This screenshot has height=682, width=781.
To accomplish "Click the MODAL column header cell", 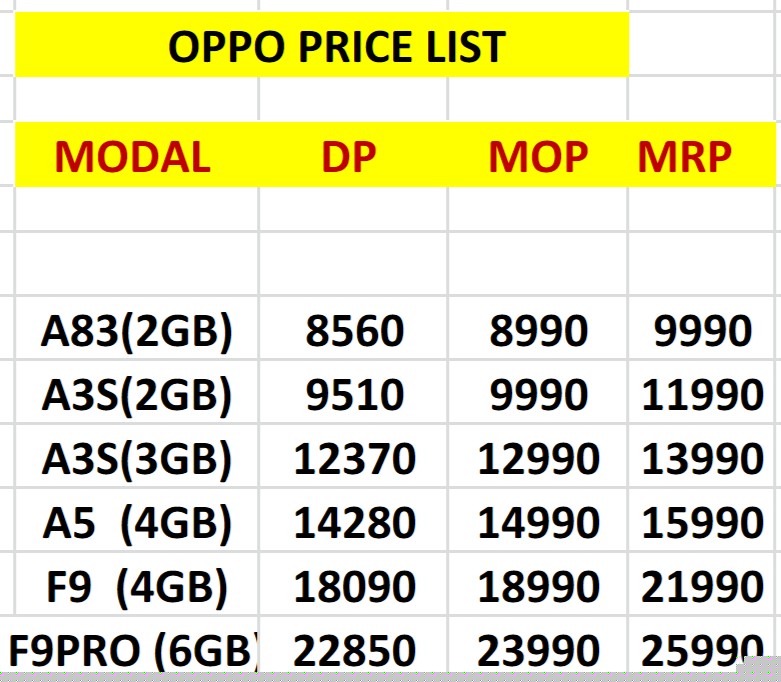I will click(x=132, y=157).
